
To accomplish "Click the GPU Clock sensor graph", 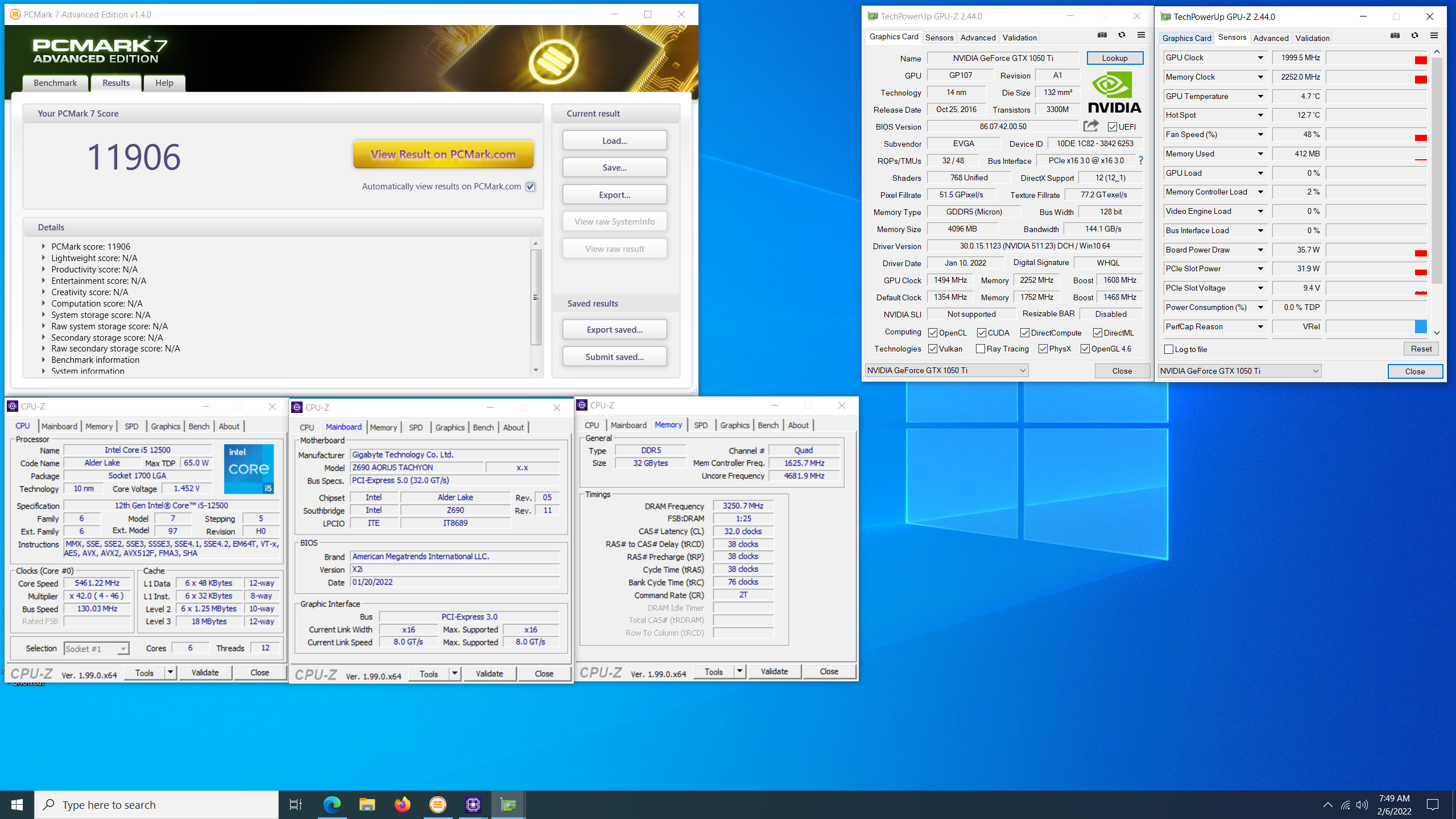I will click(x=1376, y=57).
